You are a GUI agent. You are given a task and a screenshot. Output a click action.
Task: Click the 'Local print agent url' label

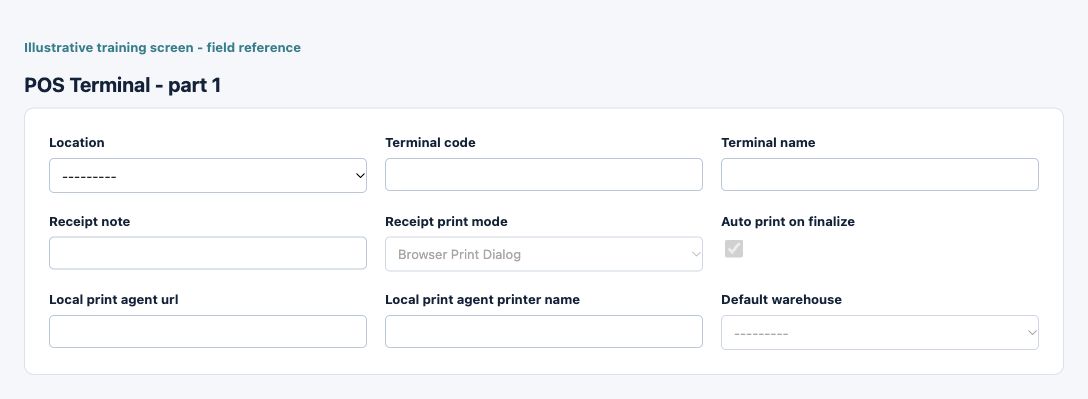coord(113,300)
